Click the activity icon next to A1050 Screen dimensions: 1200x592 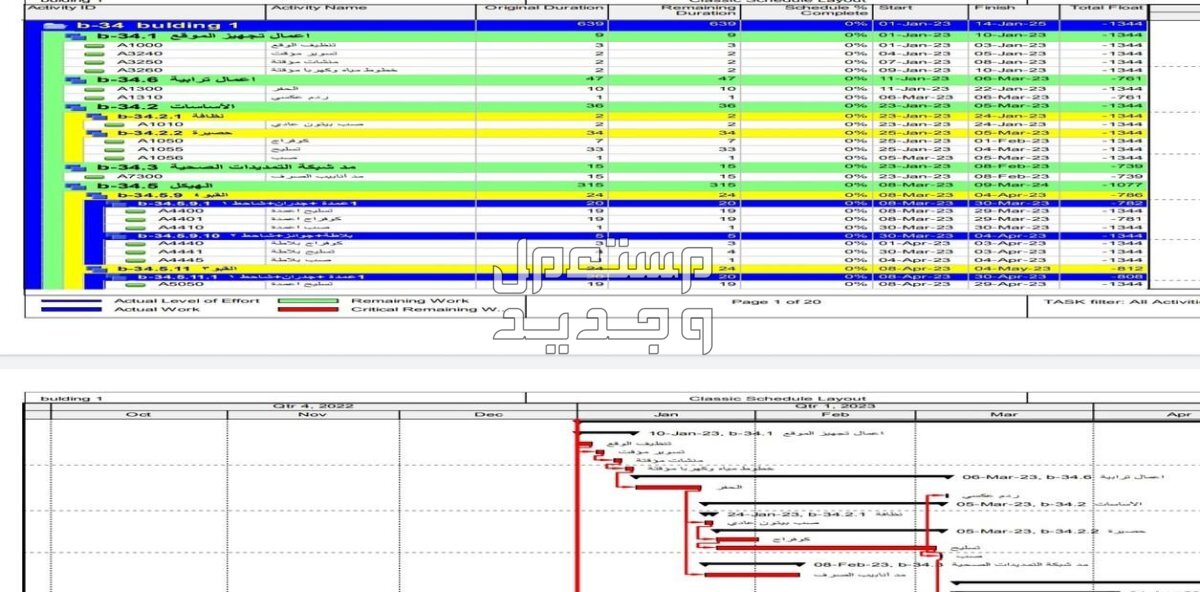point(116,142)
